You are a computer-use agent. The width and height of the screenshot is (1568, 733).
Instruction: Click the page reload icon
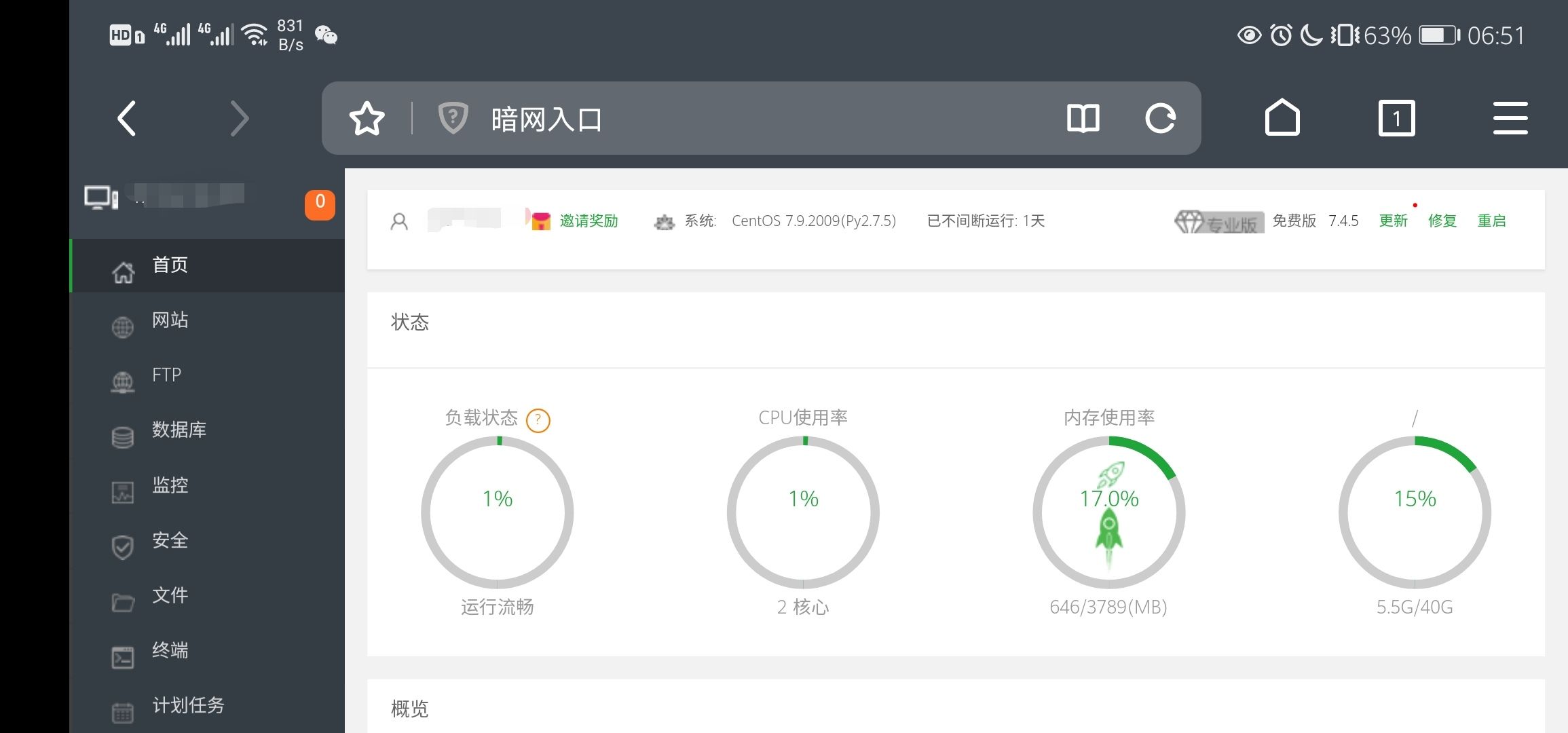(1160, 119)
